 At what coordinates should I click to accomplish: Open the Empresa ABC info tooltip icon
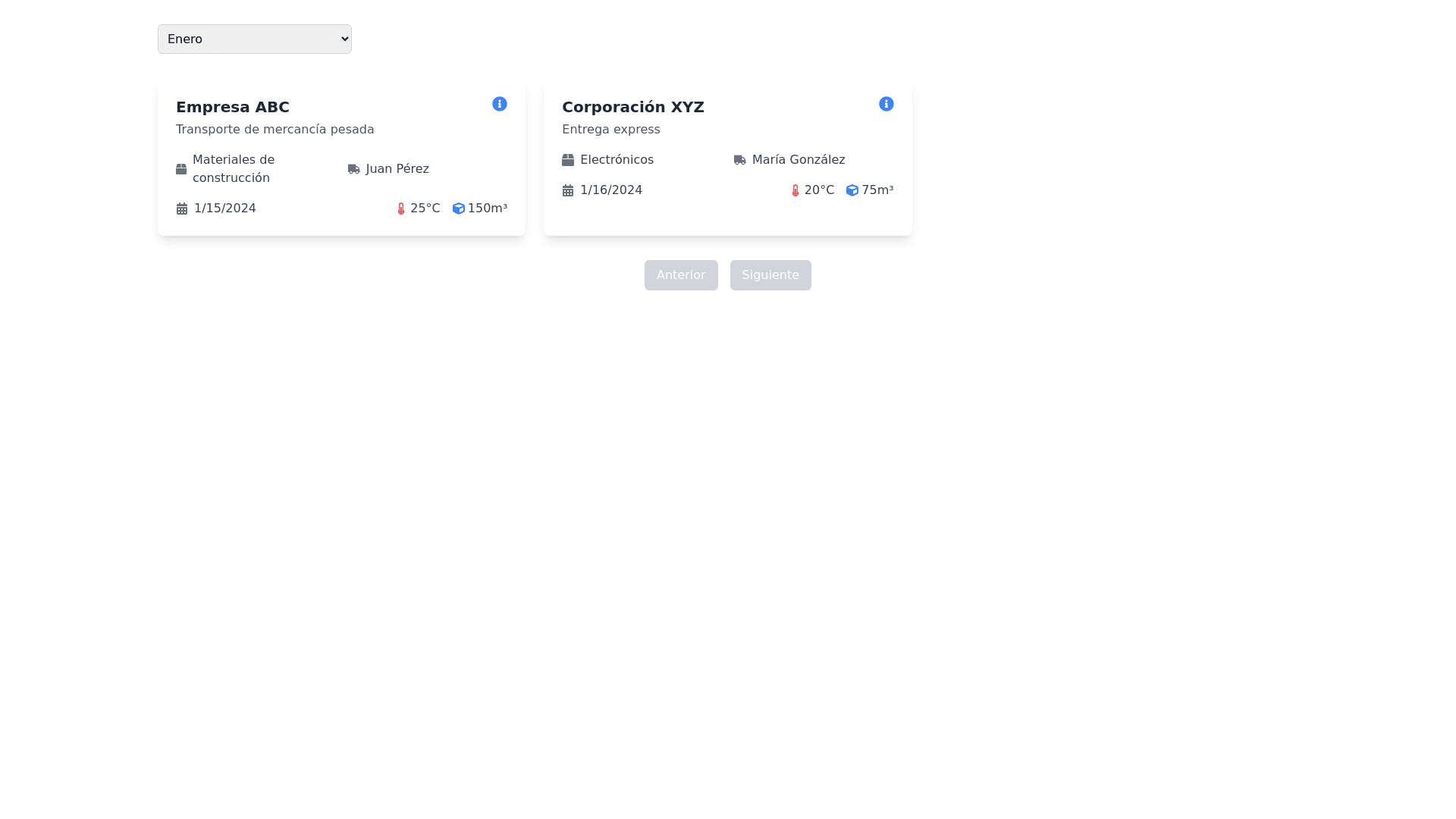[499, 104]
